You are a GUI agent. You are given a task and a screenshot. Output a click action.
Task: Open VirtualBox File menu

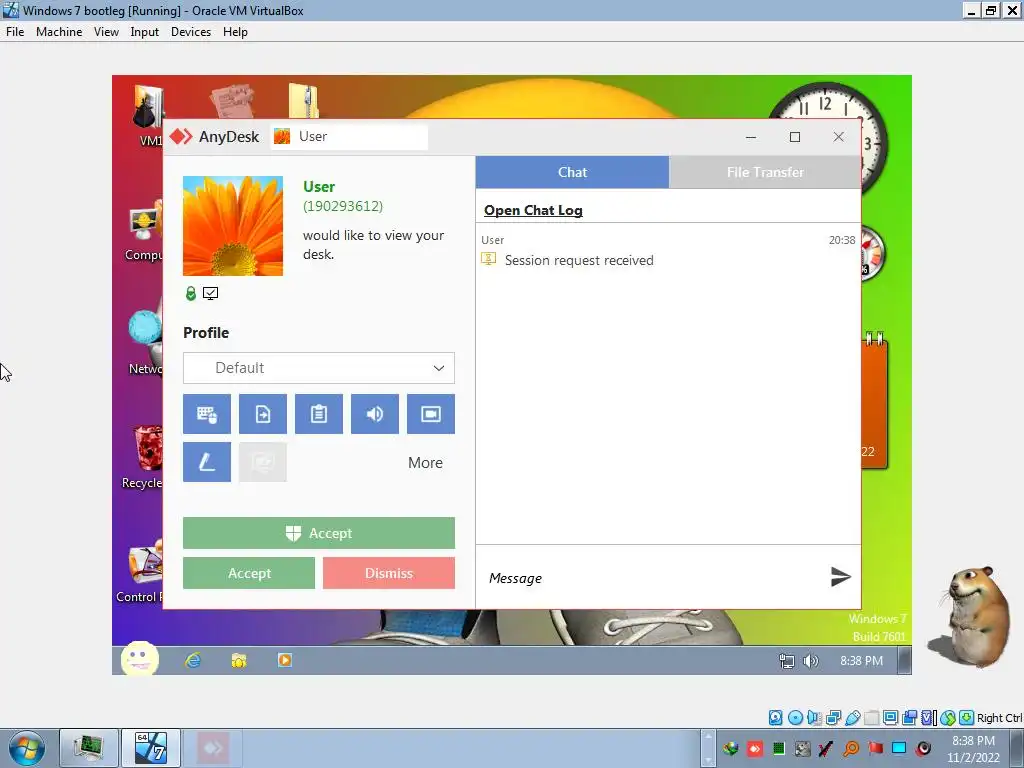(14, 31)
